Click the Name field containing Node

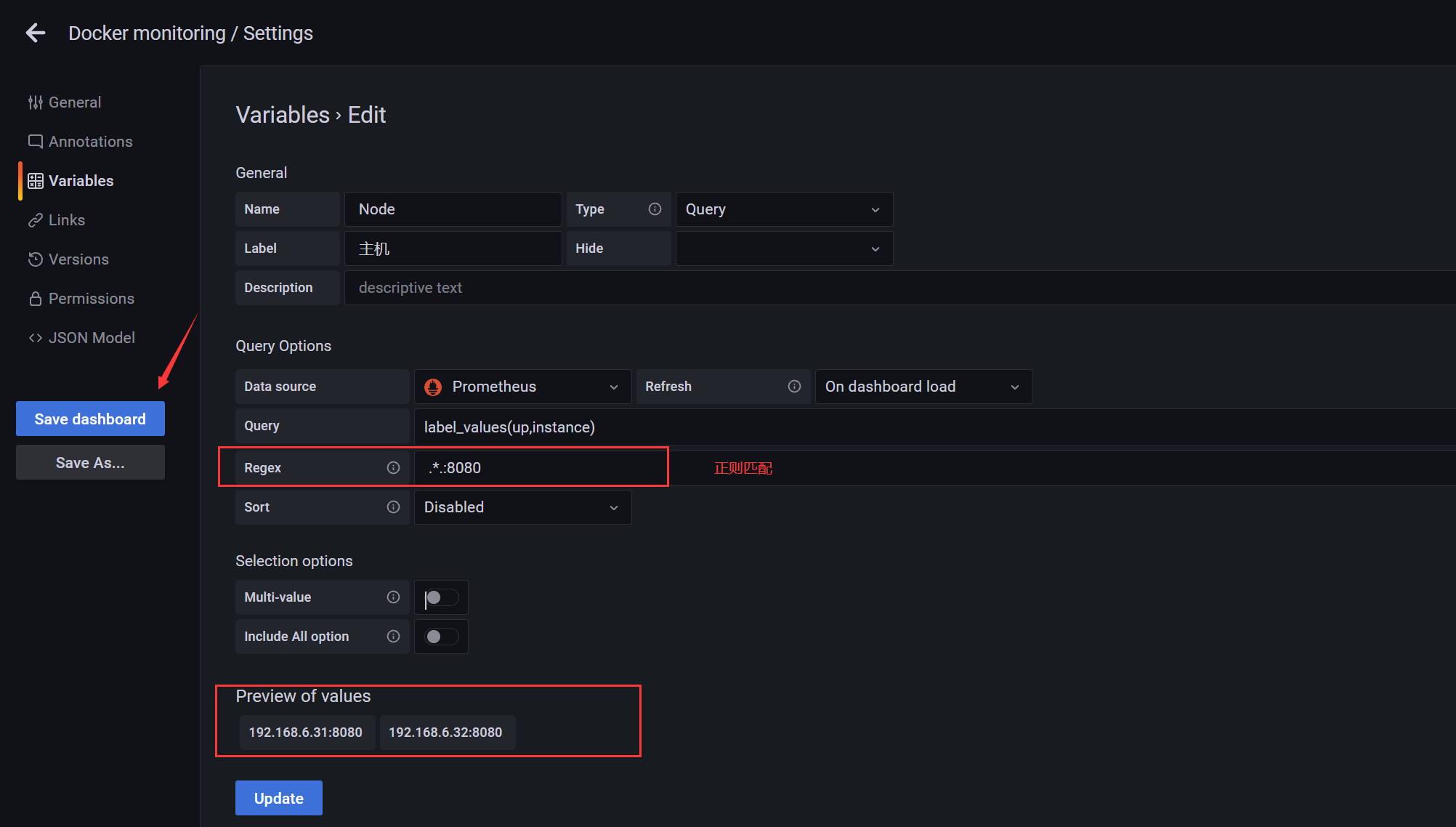pos(453,209)
